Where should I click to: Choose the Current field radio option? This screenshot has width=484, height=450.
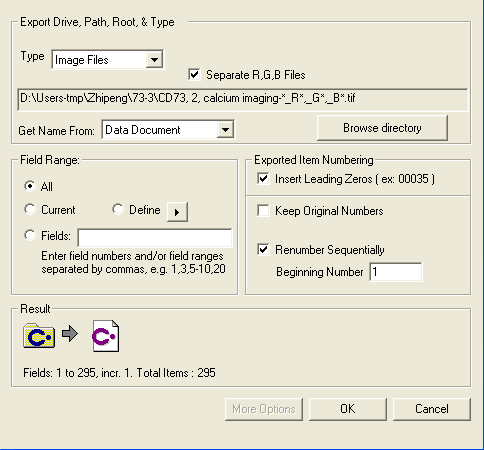click(30, 209)
